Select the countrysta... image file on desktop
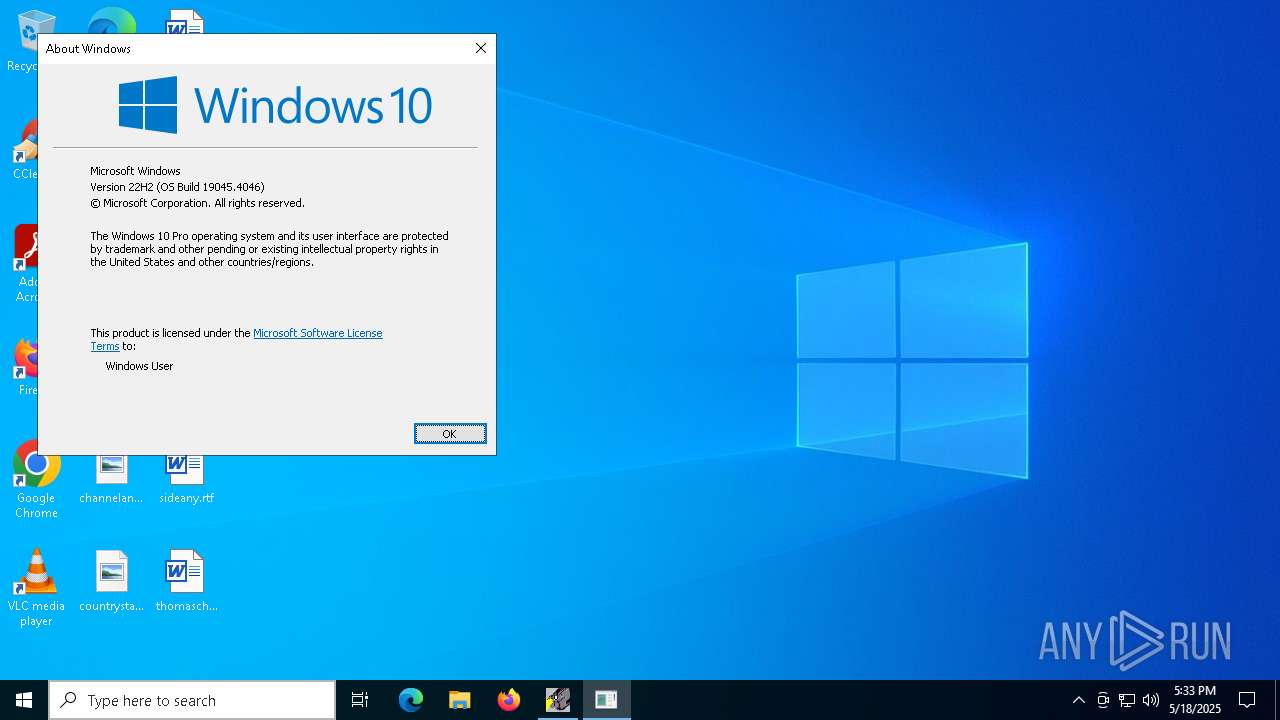The height and width of the screenshot is (720, 1280). tap(111, 581)
